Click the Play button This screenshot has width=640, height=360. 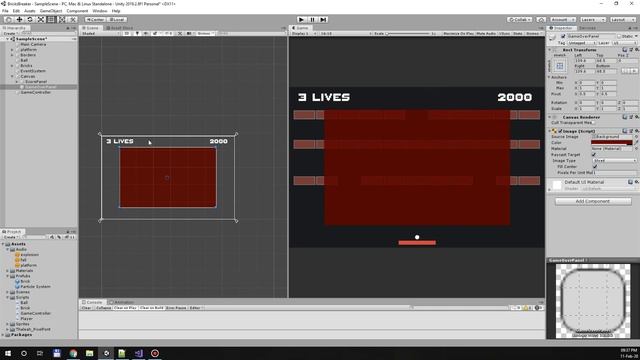[x=301, y=20]
